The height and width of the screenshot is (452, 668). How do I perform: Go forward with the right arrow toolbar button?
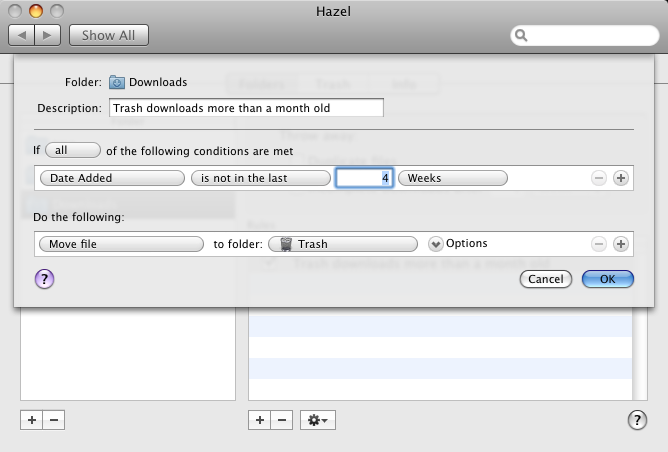click(47, 35)
